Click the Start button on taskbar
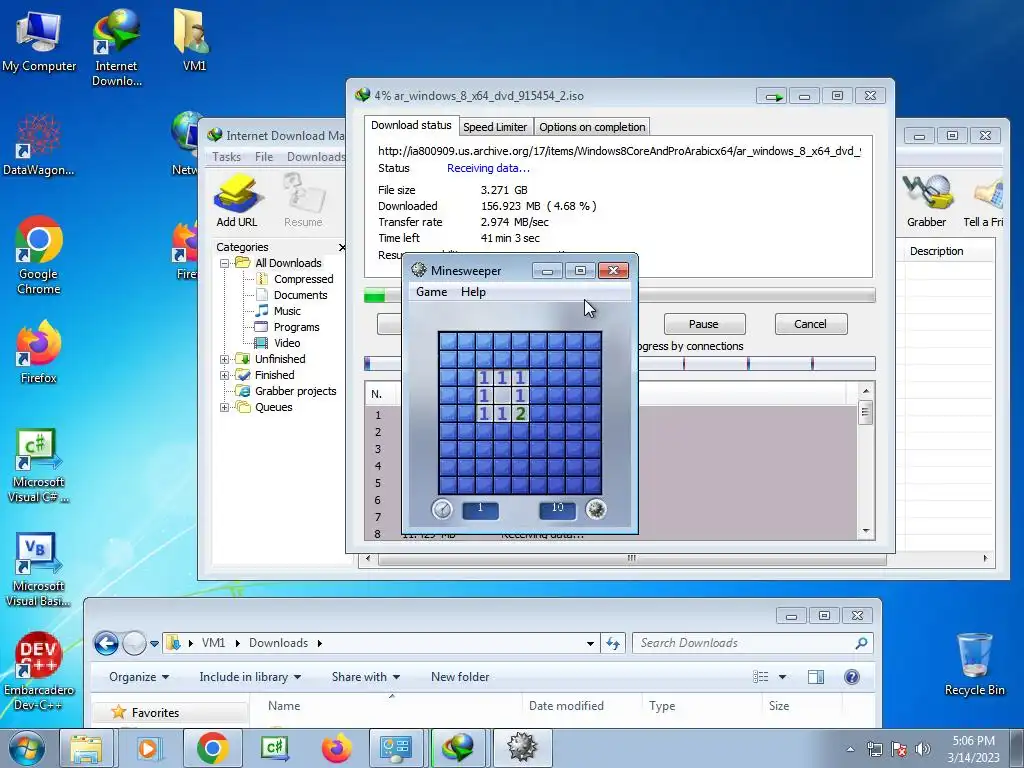 [x=26, y=748]
